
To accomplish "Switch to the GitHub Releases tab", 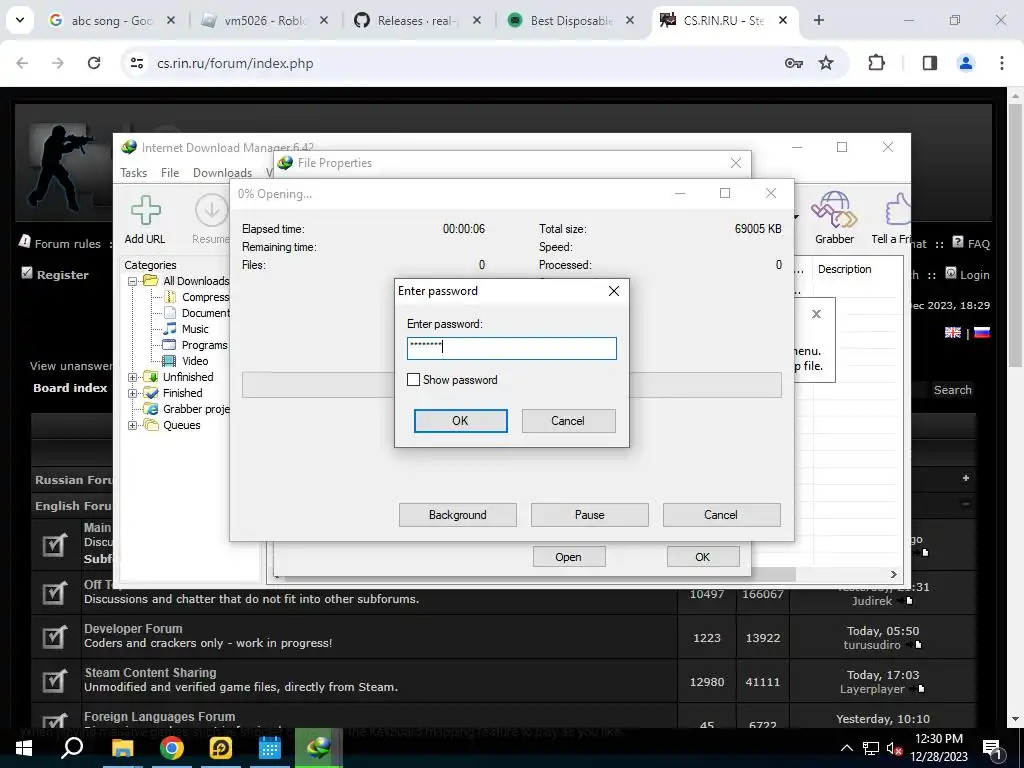I will [x=417, y=21].
